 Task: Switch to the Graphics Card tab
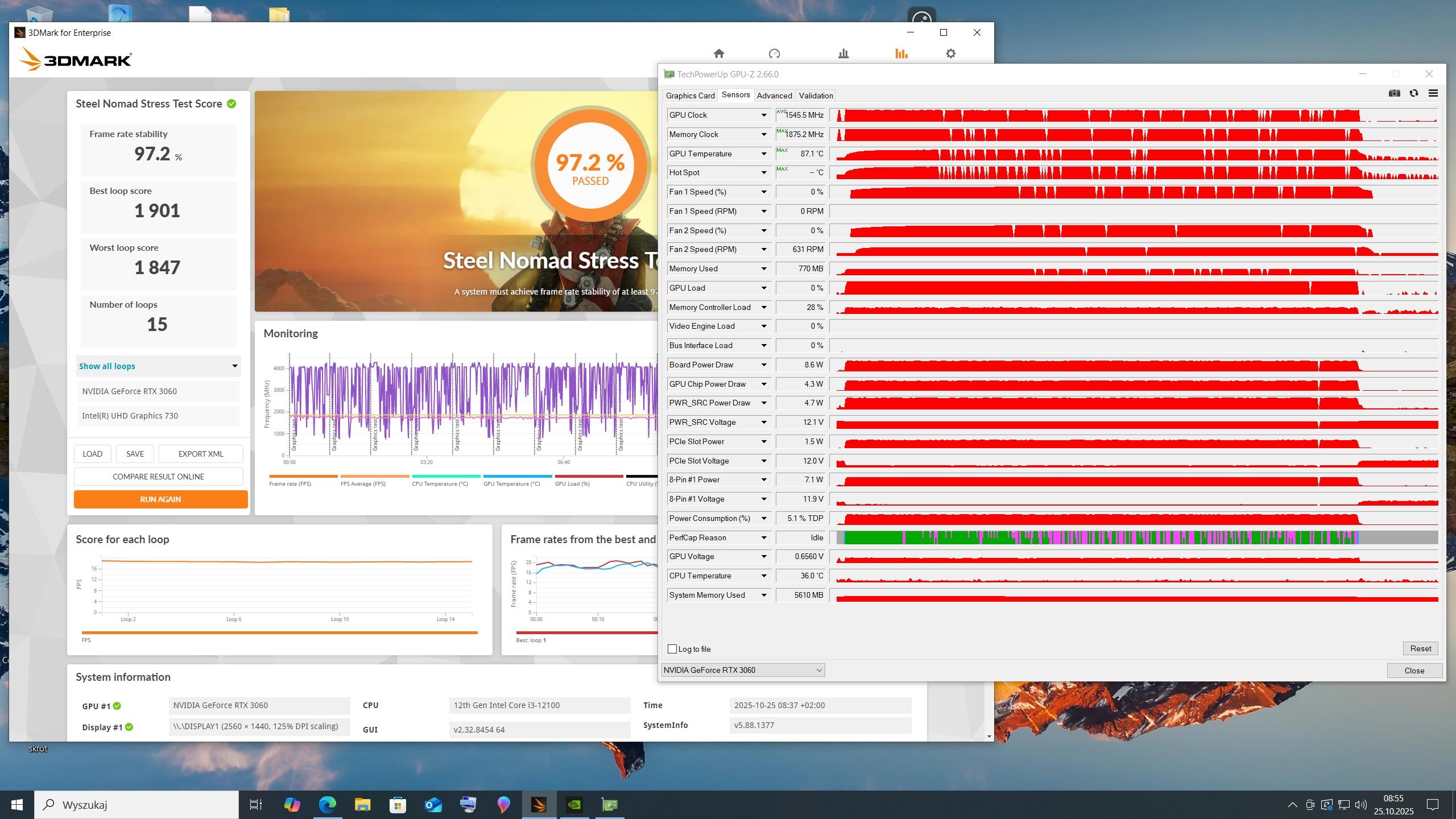690,96
